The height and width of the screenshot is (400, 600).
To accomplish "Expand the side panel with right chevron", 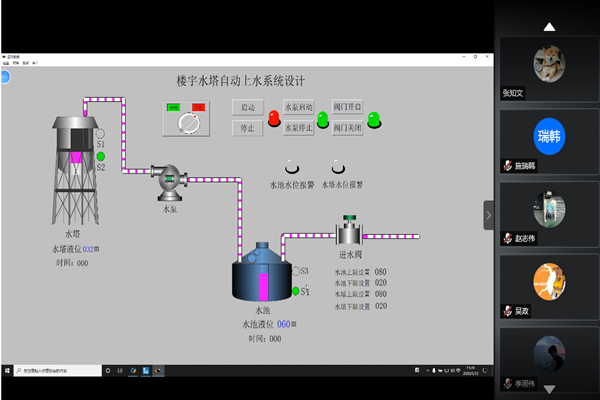I will coord(489,215).
